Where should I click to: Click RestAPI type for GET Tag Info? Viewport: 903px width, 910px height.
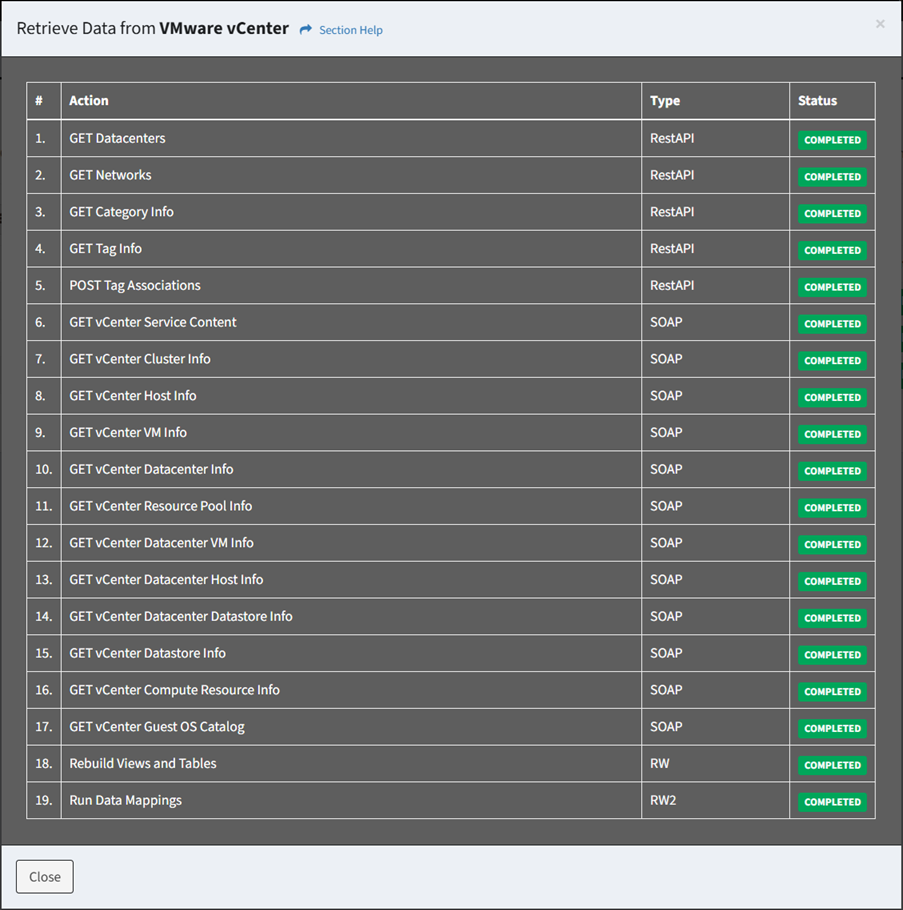(x=672, y=248)
